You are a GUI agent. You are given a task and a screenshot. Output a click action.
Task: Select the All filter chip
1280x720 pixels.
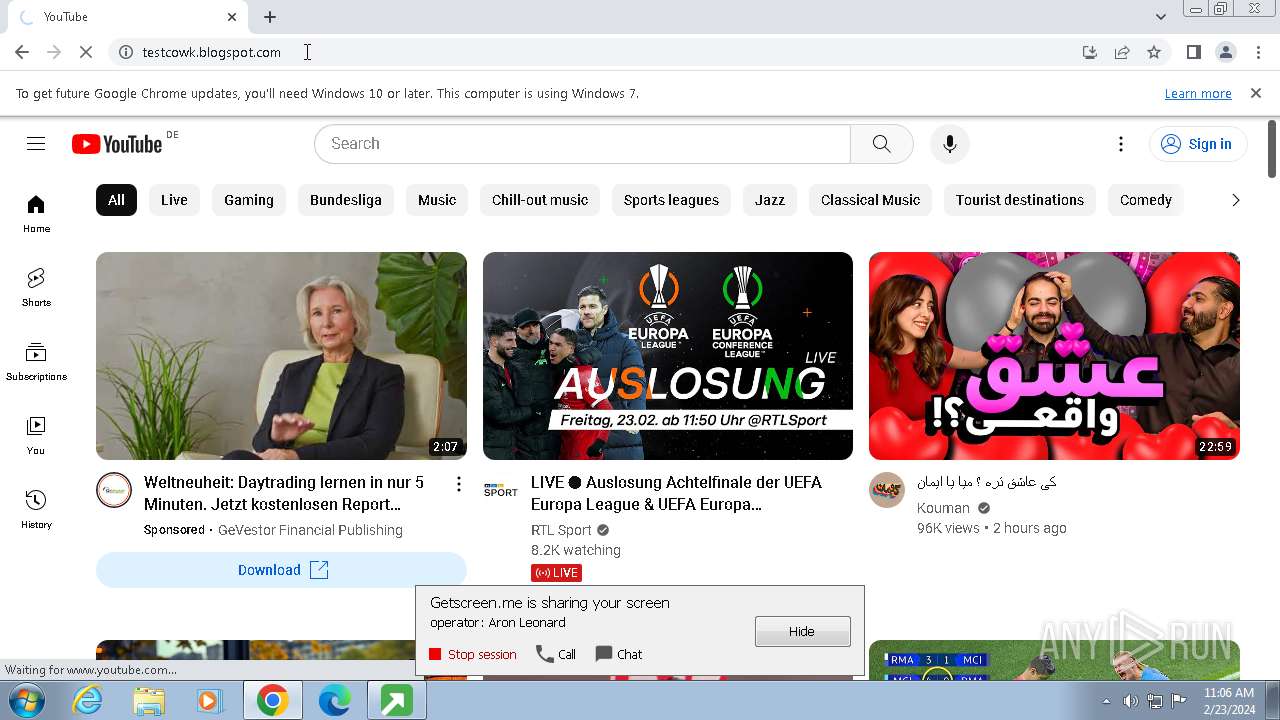pyautogui.click(x=116, y=200)
